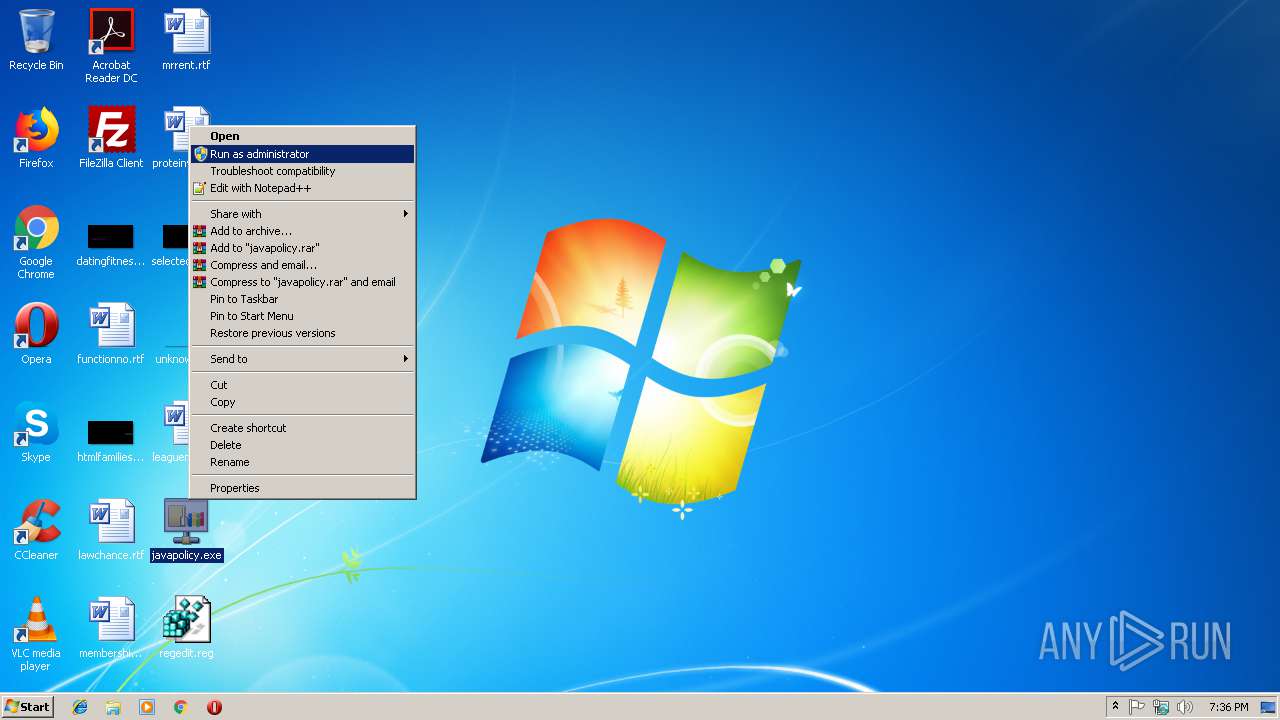Choose Restore previous versions

click(x=303, y=333)
